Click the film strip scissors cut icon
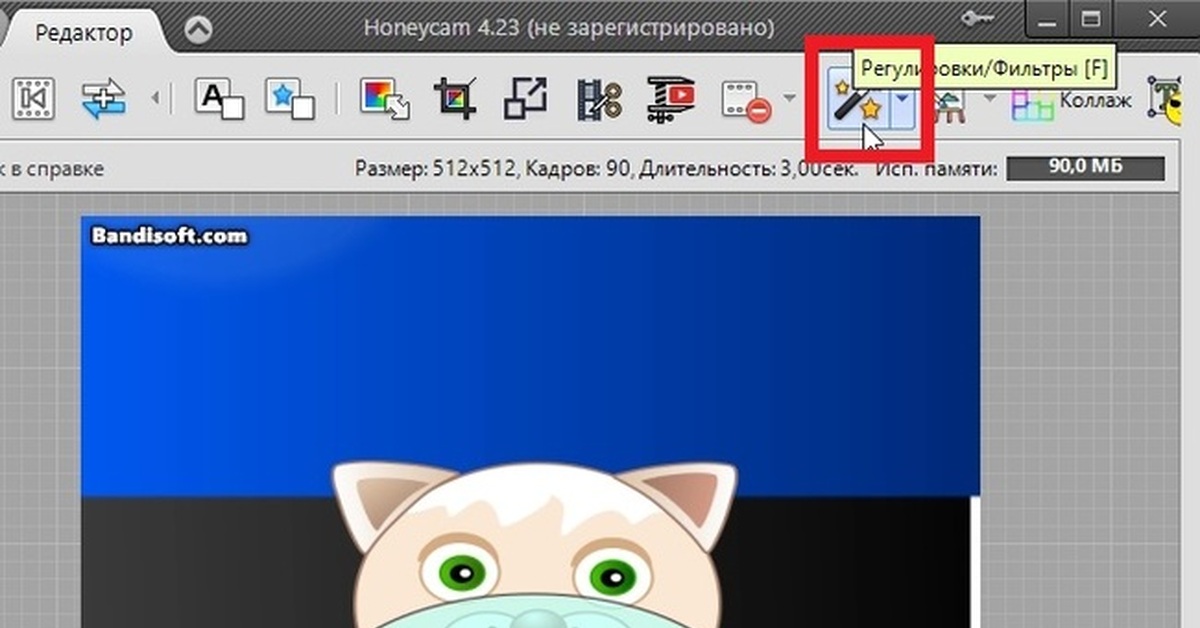This screenshot has height=628, width=1200. click(598, 99)
